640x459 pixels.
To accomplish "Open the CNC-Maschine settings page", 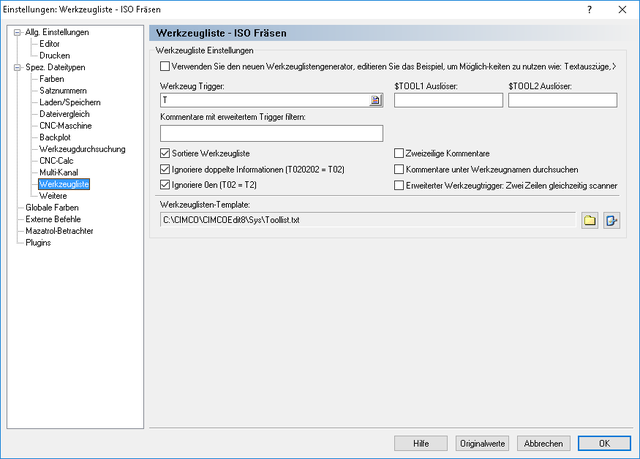I will 65,126.
